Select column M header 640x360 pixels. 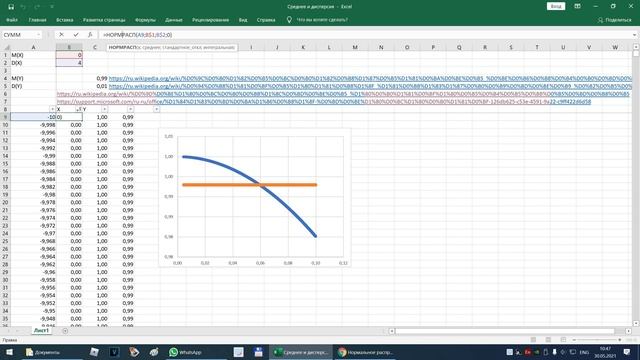(x=355, y=47)
